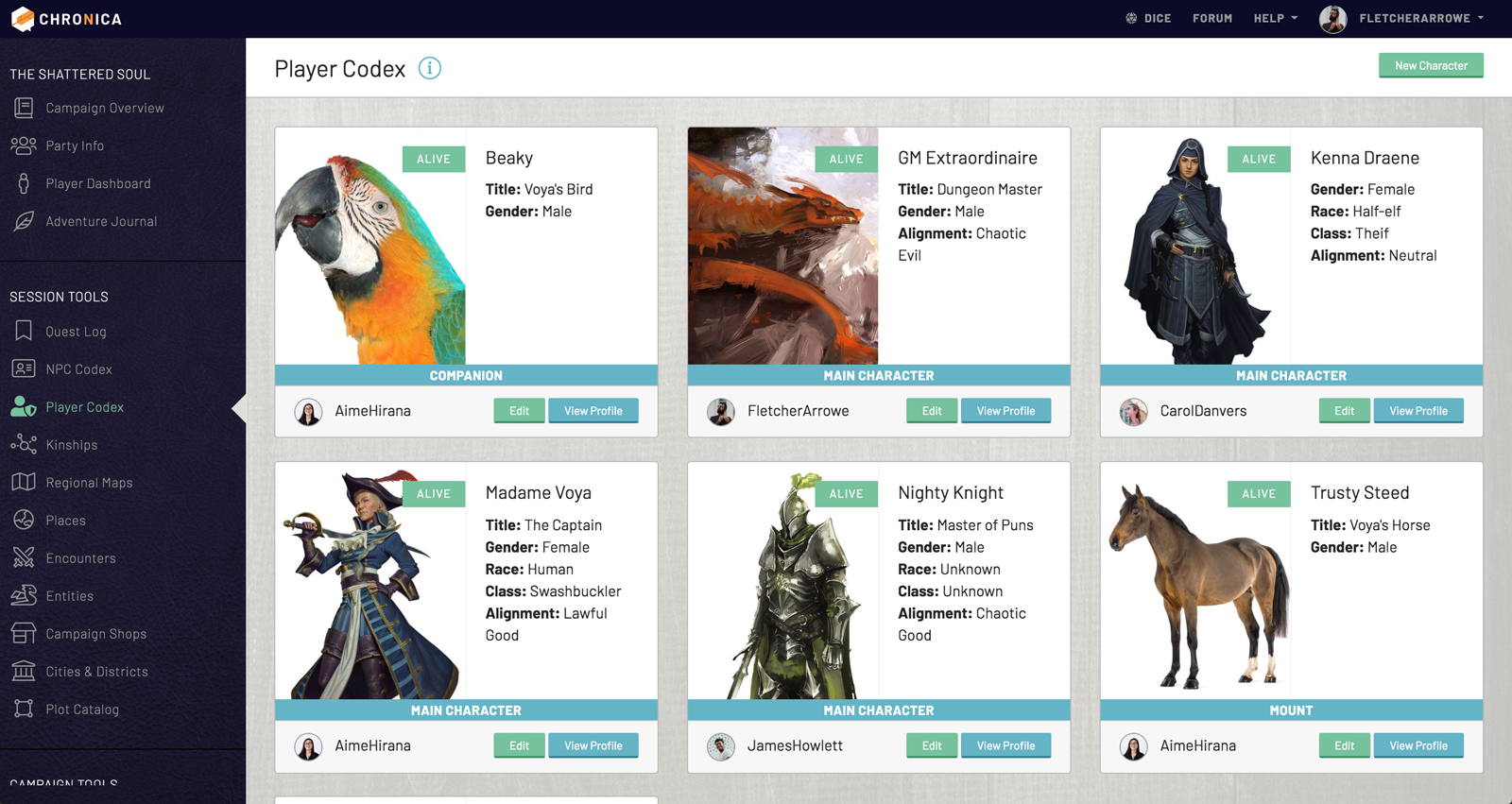The width and height of the screenshot is (1512, 804).
Task: Go to Campaign Overview in sidebar
Action: pyautogui.click(x=104, y=108)
